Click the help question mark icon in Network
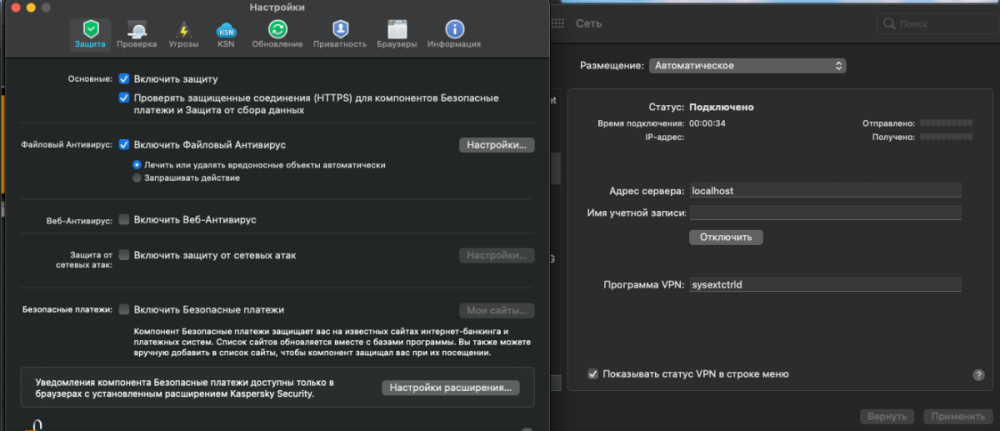This screenshot has height=431, width=1000. [x=978, y=374]
